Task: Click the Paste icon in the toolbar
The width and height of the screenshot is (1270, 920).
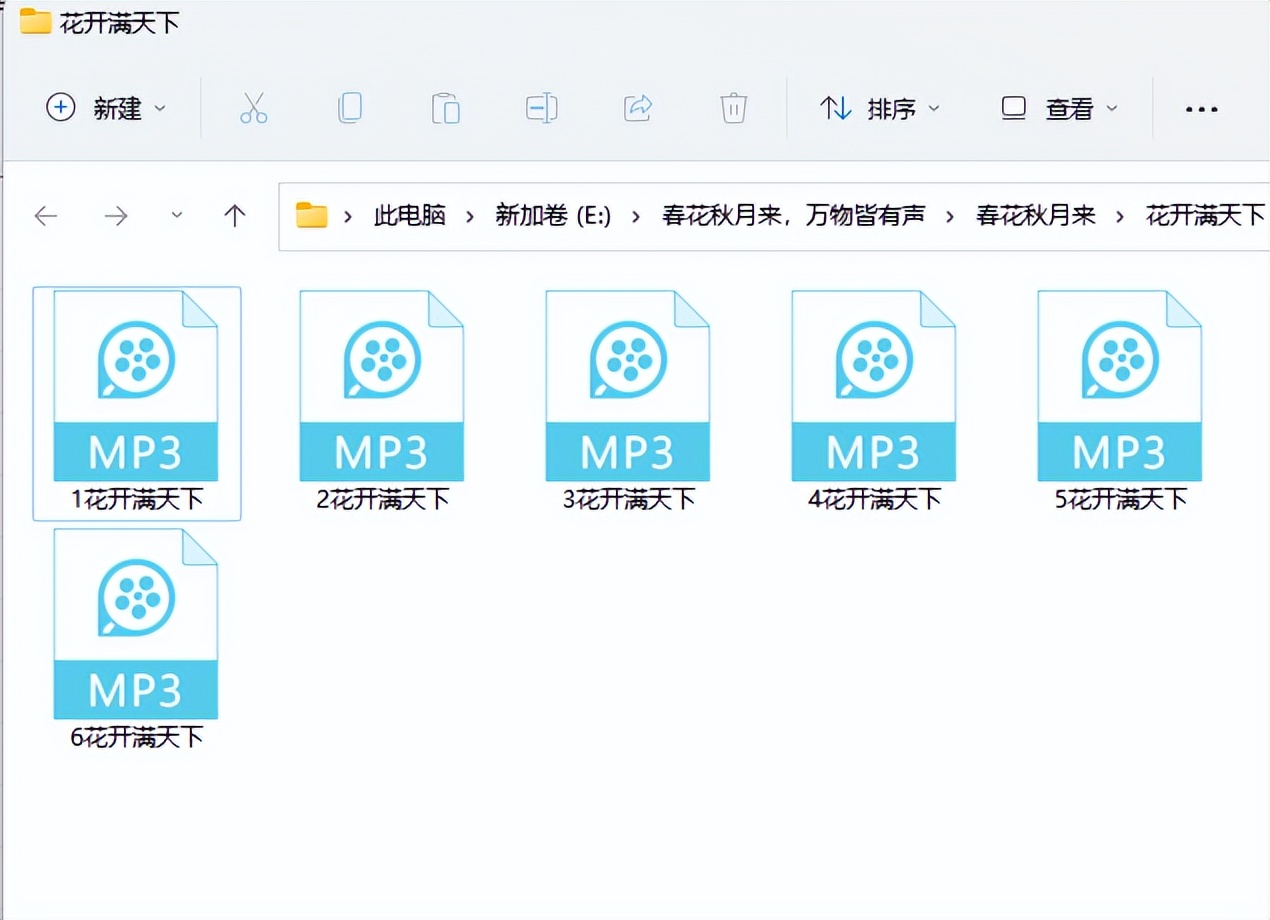Action: [445, 108]
